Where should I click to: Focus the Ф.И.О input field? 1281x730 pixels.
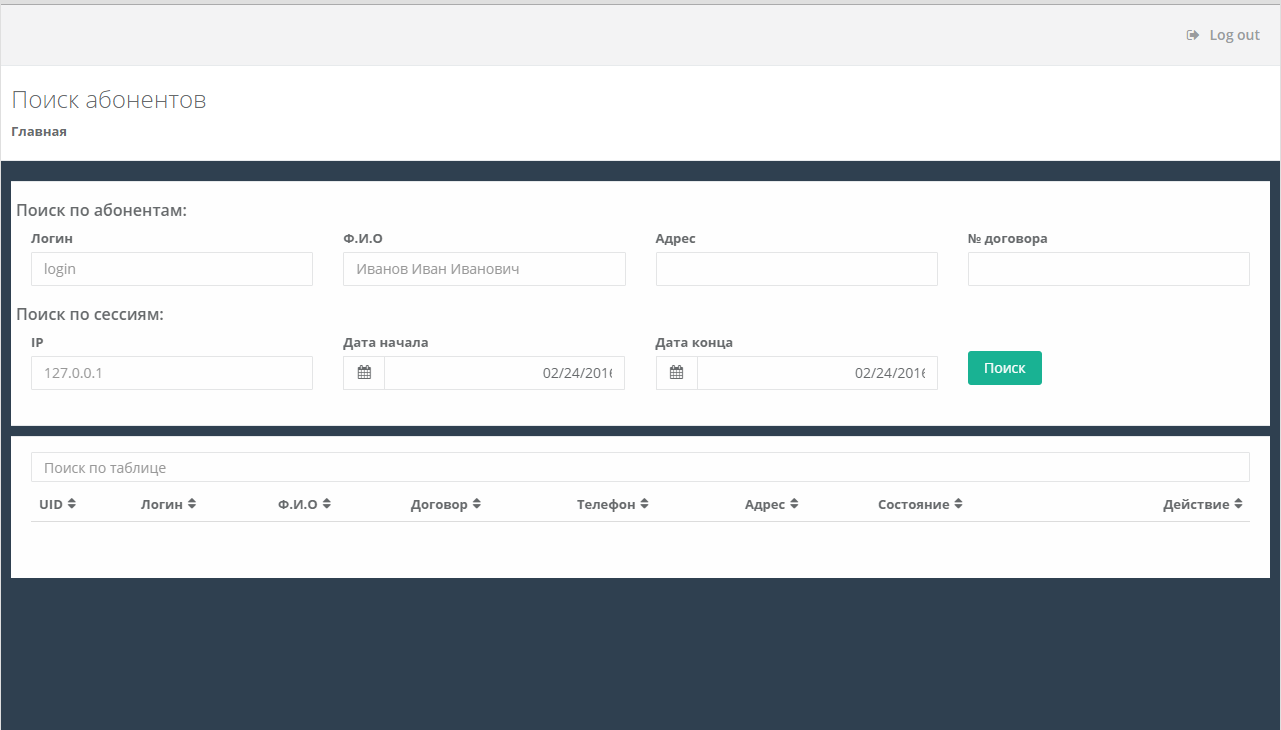point(484,269)
